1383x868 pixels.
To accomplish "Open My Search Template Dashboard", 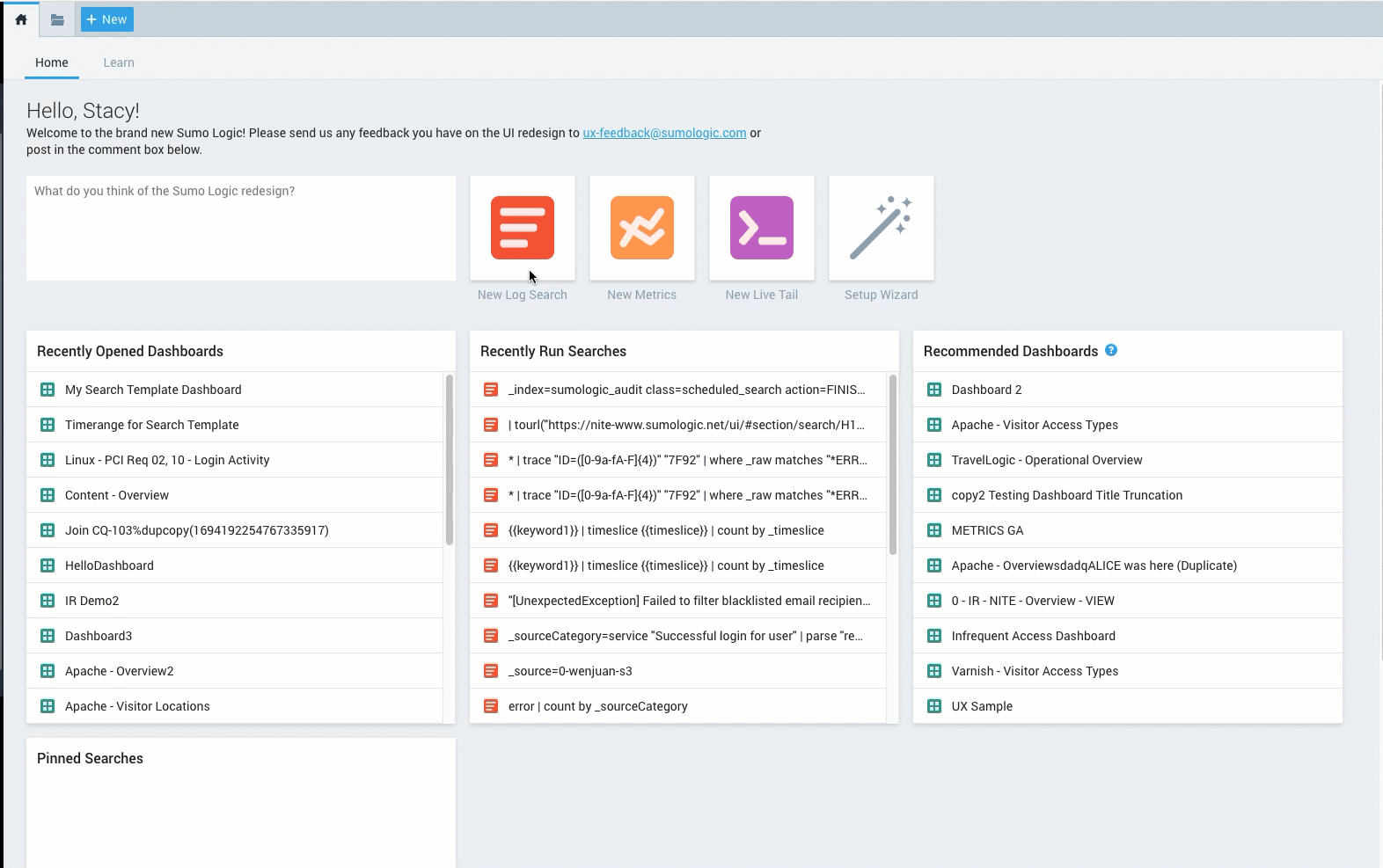I will click(153, 390).
